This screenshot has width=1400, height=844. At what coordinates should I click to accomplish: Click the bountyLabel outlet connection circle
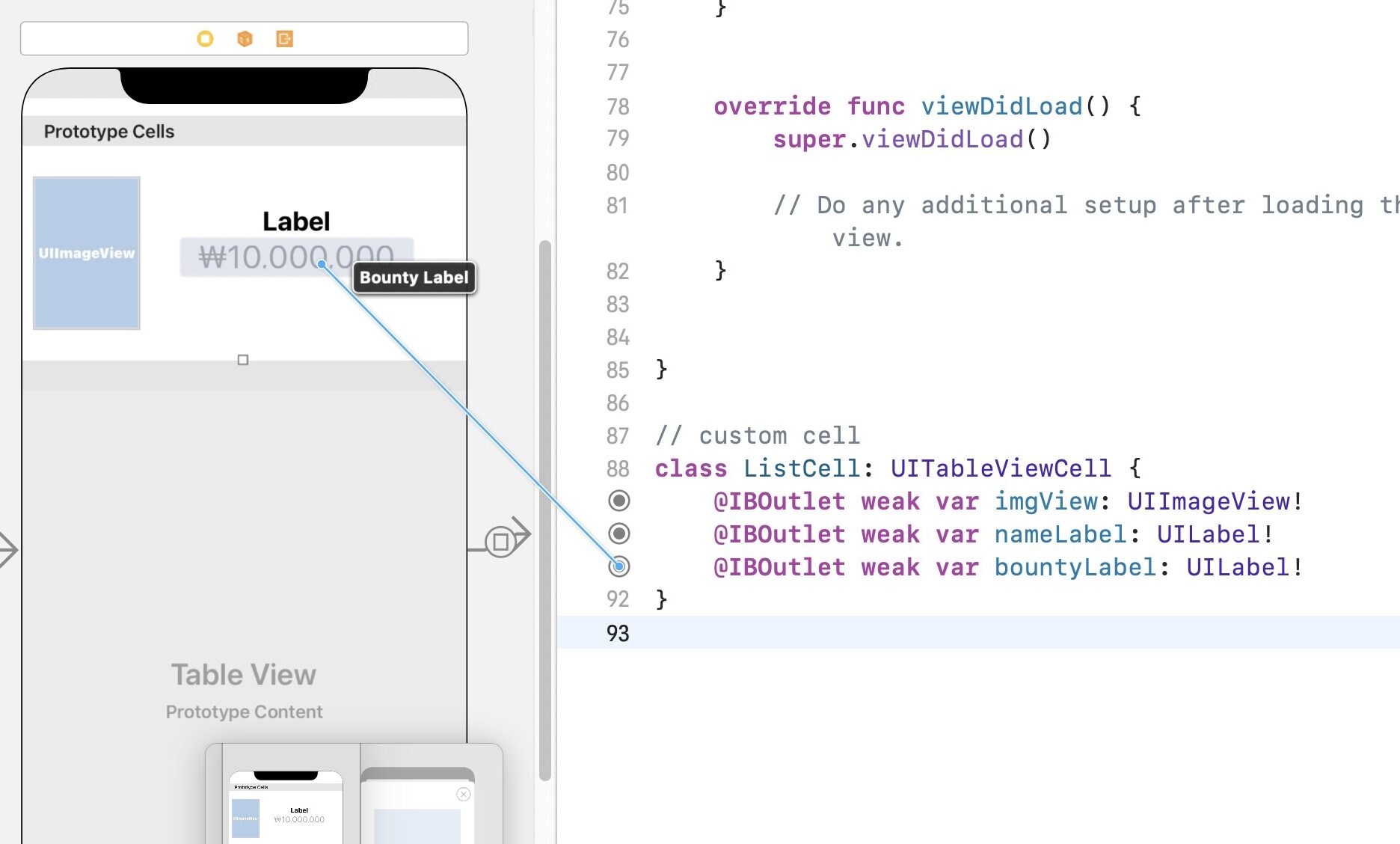coord(619,566)
